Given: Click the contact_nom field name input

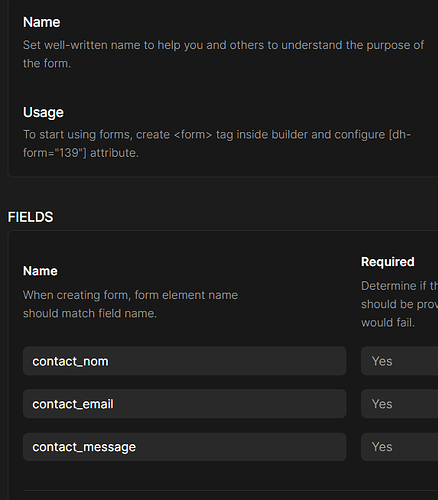Looking at the screenshot, I should 185,361.
